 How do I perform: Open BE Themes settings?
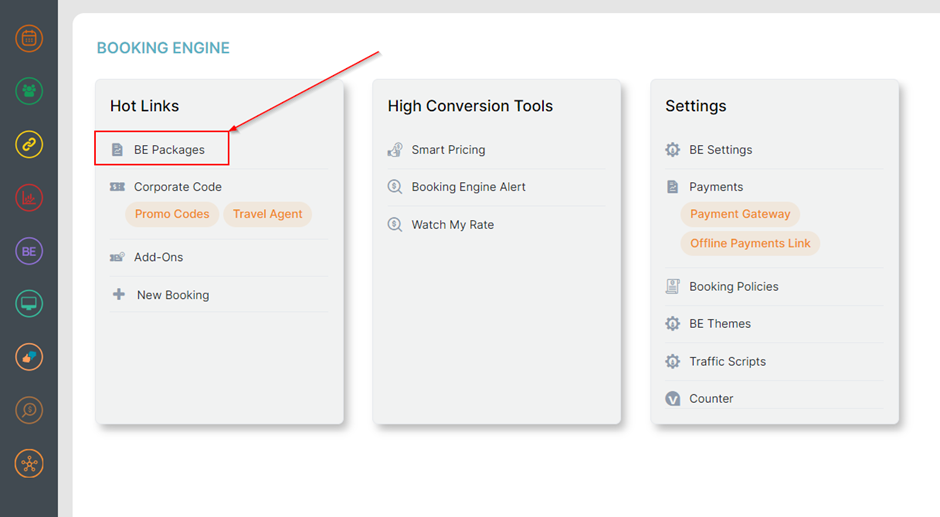(x=719, y=324)
